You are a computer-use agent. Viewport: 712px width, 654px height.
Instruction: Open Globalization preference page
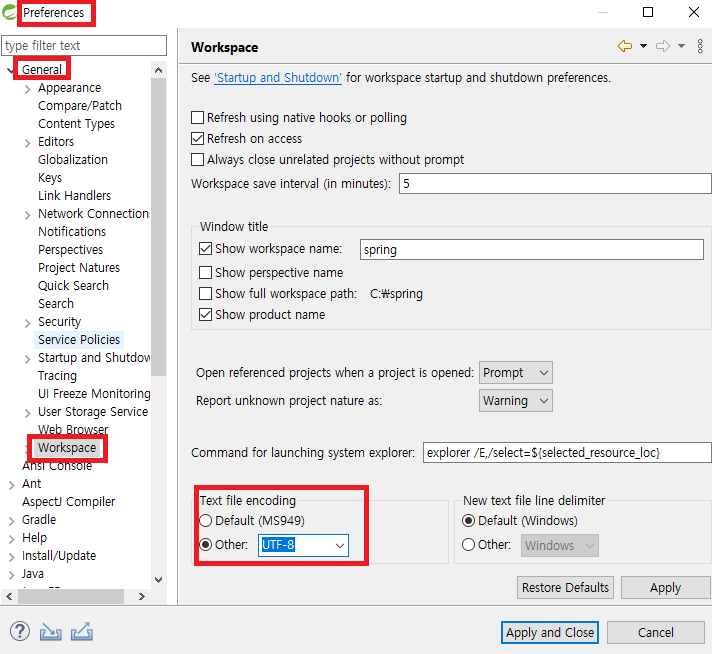coord(73,159)
